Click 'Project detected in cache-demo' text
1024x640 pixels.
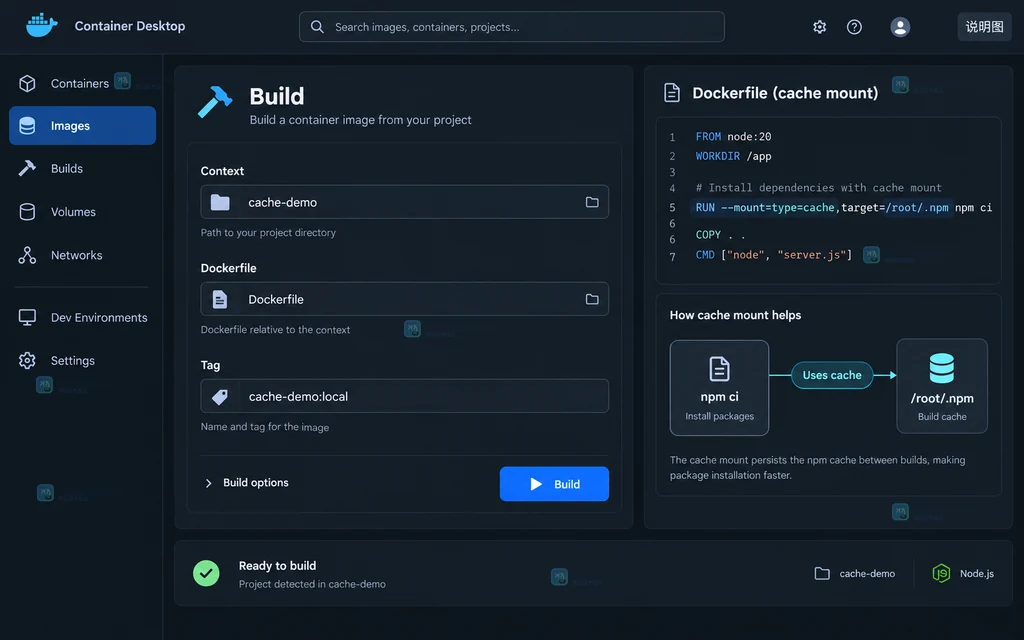(312, 584)
